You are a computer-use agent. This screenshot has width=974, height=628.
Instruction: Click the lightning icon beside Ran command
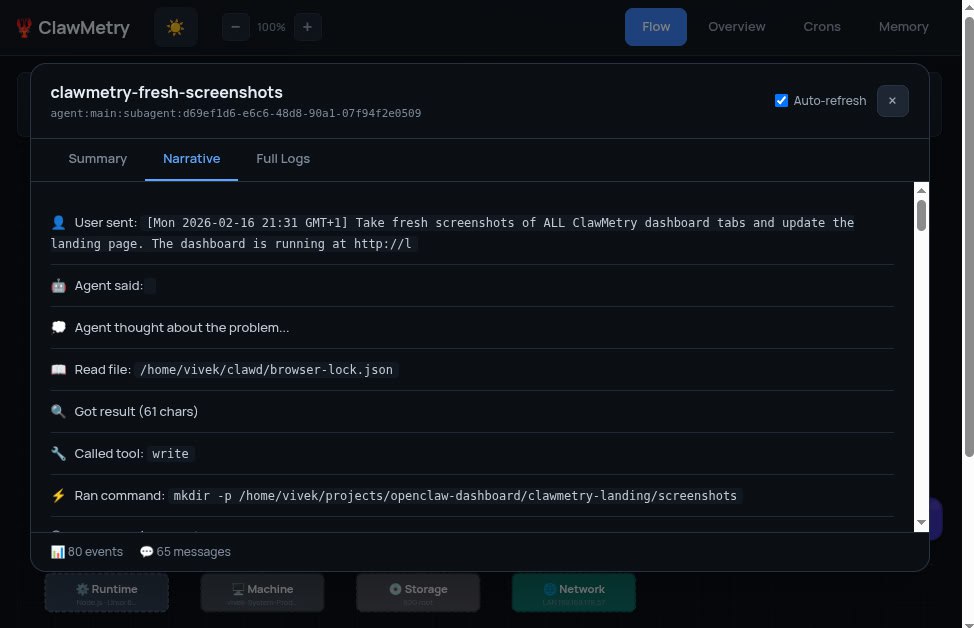coord(58,496)
